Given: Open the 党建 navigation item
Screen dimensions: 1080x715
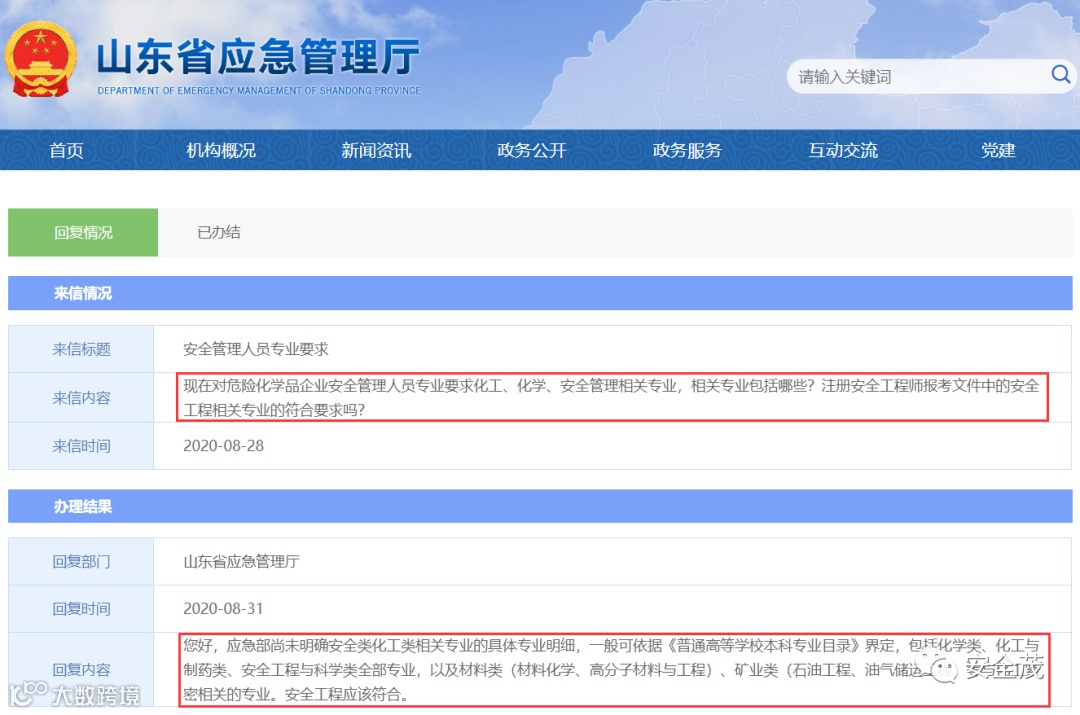Looking at the screenshot, I should pyautogui.click(x=998, y=150).
